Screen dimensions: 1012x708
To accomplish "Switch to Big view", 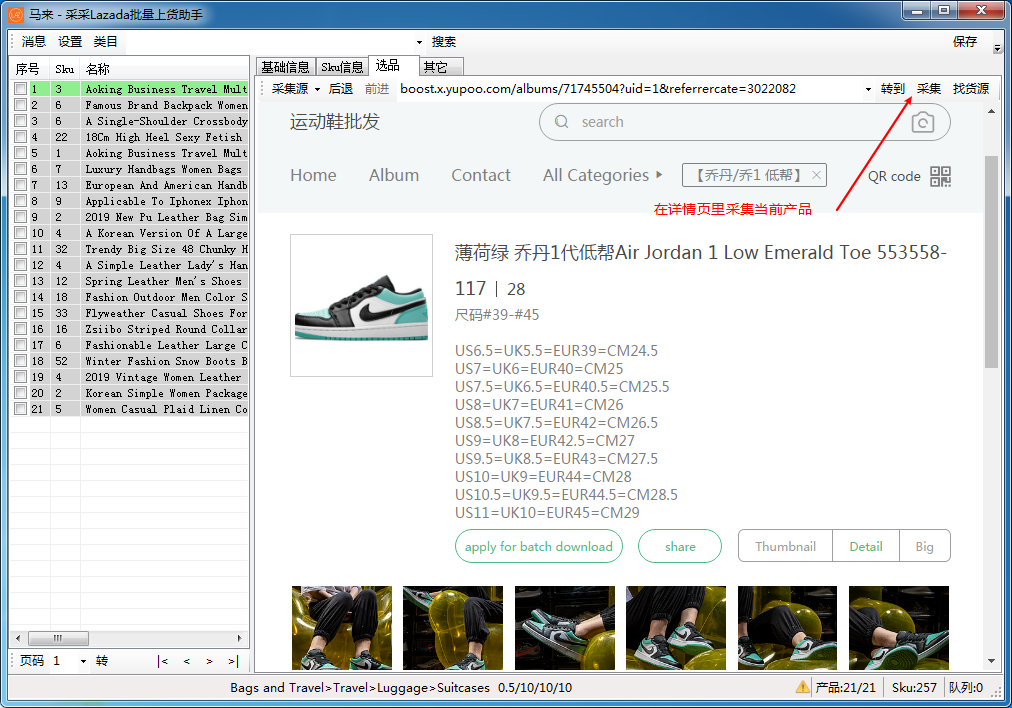I will pyautogui.click(x=924, y=546).
